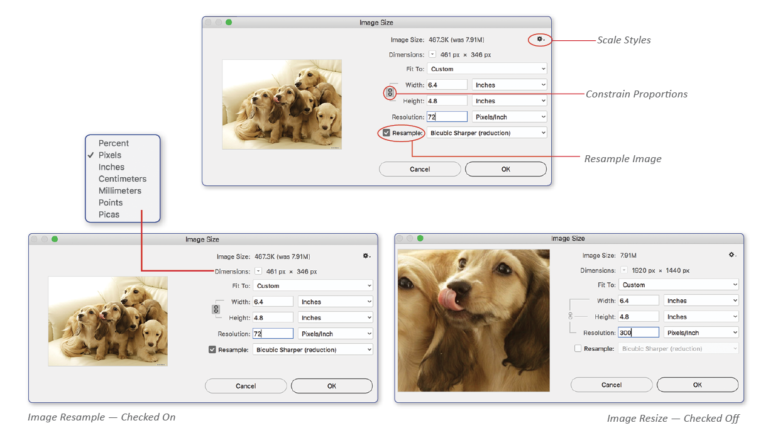768x445 pixels.
Task: Choose Millimeters from units menu
Action: [122, 190]
